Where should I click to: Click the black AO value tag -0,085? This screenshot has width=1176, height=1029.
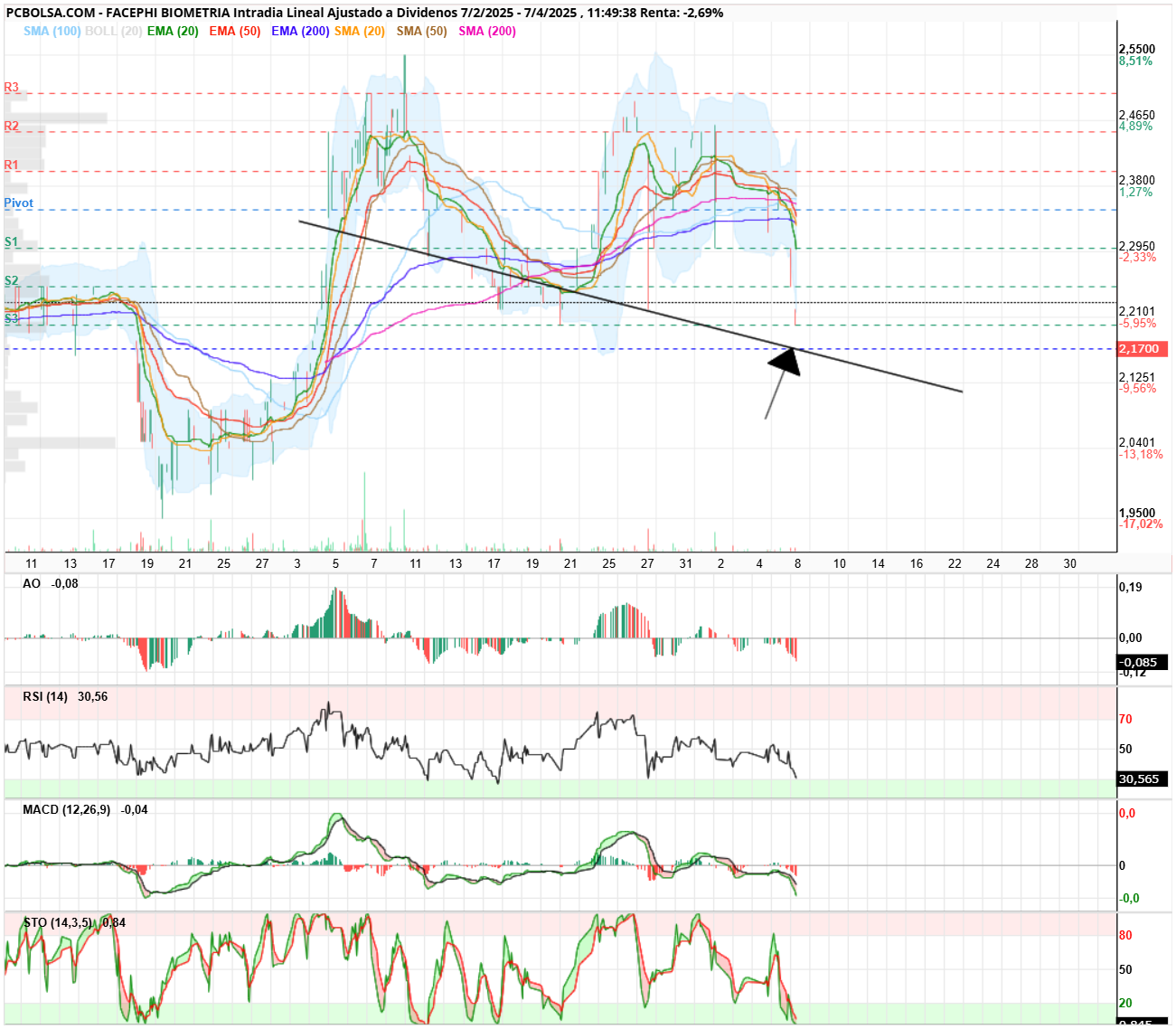click(1143, 663)
